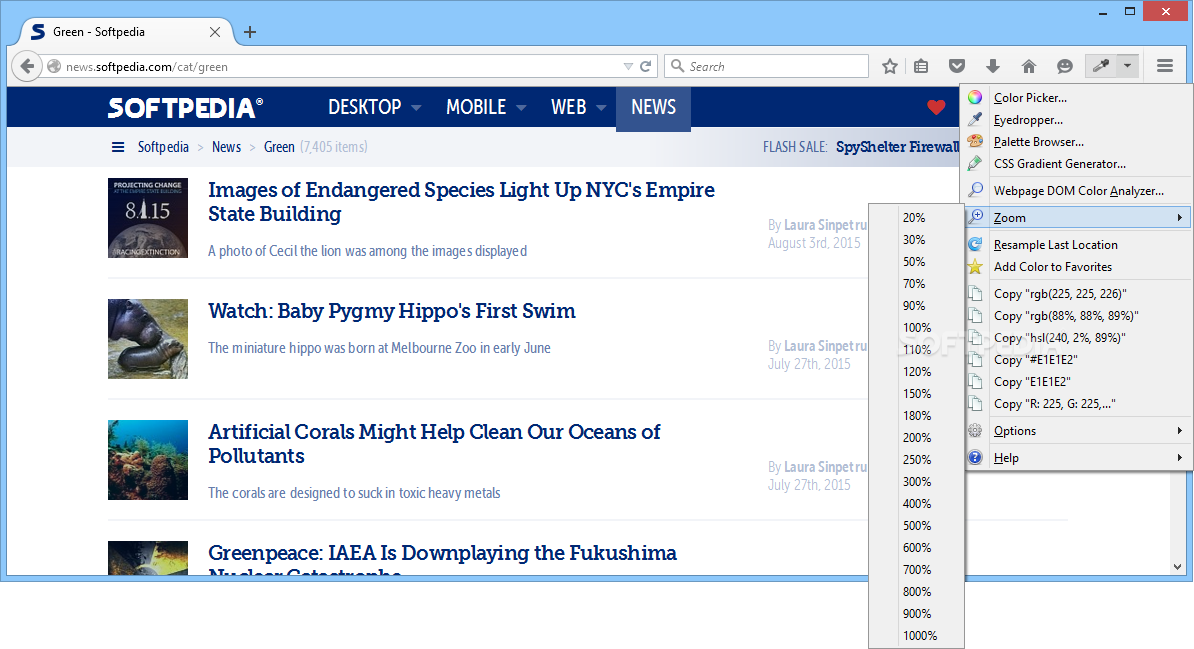
Task: Click the browser Back arrow button
Action: click(27, 66)
